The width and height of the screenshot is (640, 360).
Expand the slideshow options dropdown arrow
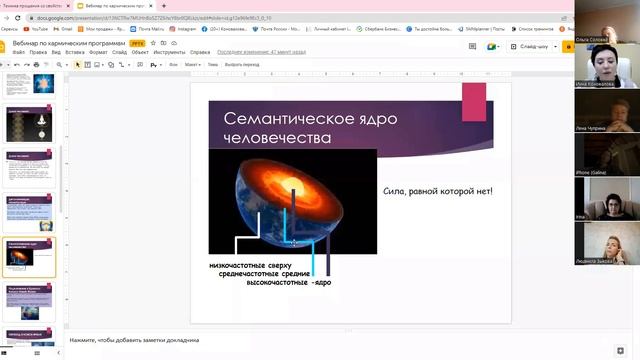pos(555,47)
